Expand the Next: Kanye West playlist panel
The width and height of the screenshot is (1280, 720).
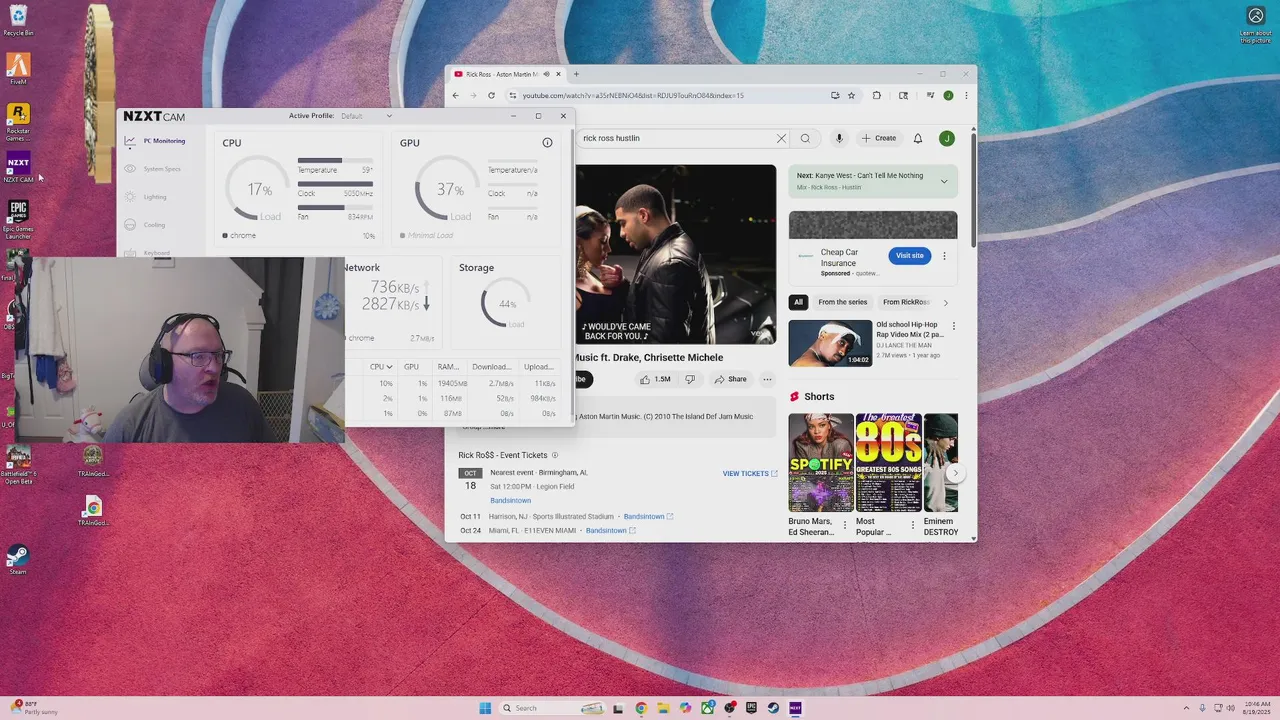tap(944, 181)
